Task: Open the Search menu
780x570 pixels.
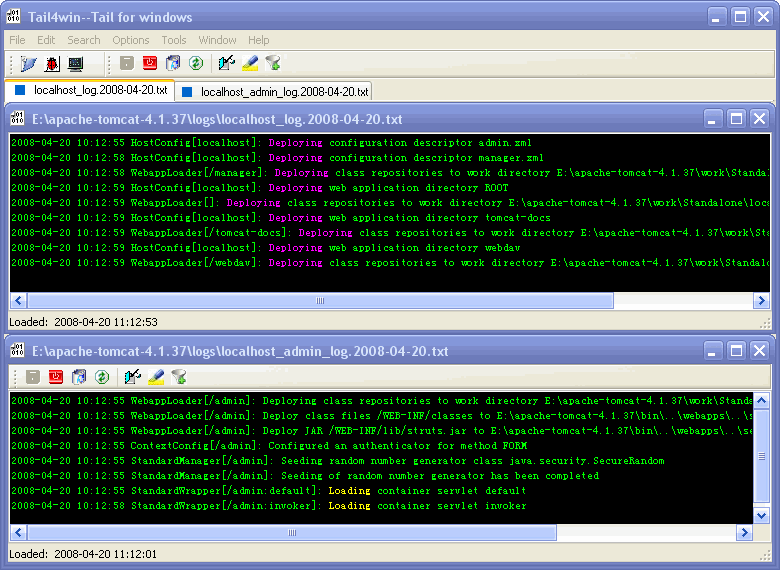Action: click(x=84, y=40)
